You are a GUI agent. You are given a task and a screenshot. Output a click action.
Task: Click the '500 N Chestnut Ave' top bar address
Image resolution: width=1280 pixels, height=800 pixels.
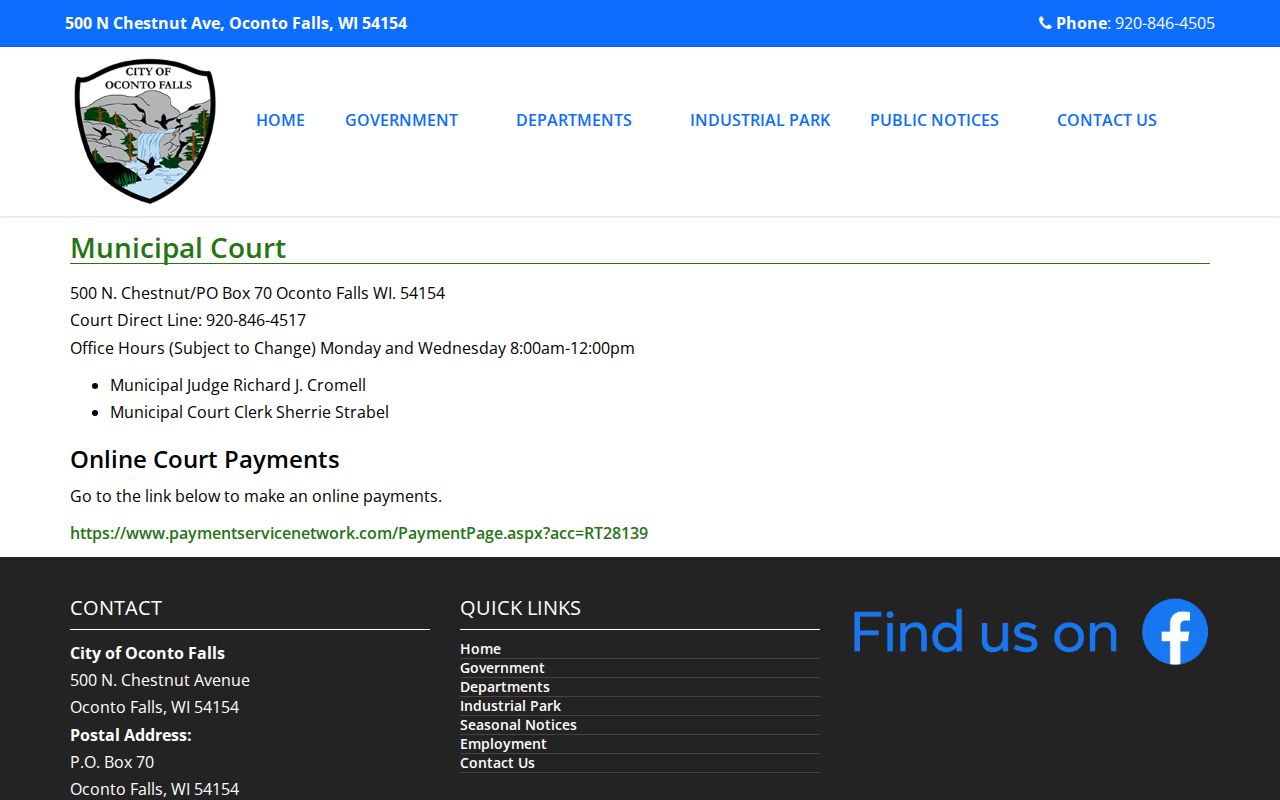tap(236, 23)
